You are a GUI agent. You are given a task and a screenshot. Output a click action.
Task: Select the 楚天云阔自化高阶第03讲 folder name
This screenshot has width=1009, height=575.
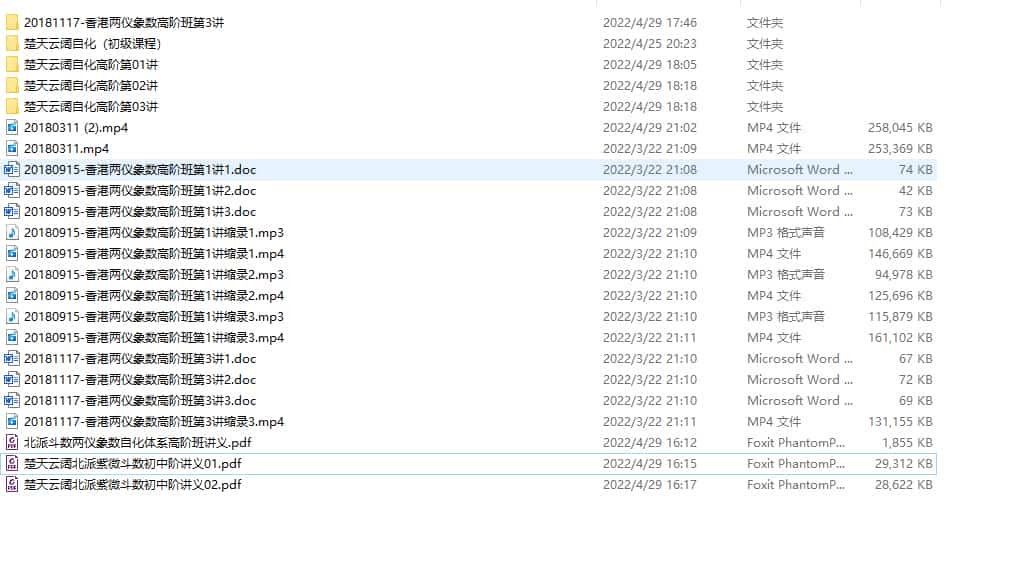point(91,106)
